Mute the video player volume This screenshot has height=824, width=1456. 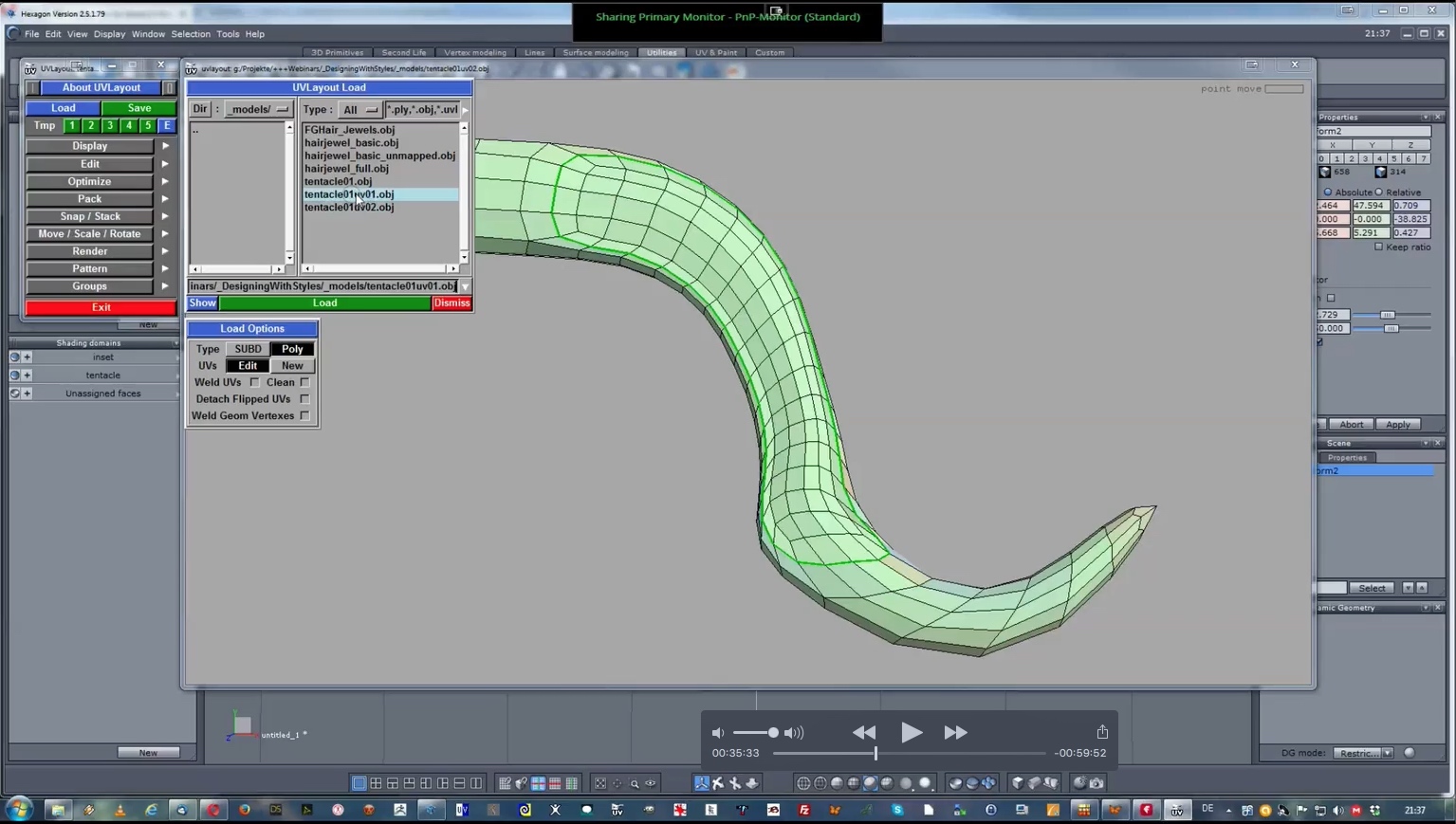pyautogui.click(x=718, y=733)
